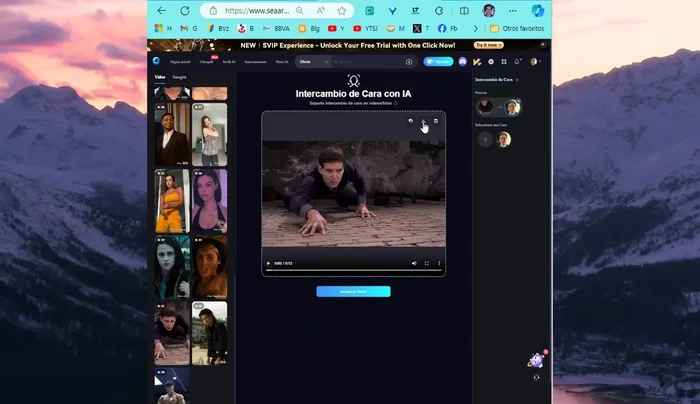This screenshot has height=404, width=700.
Task: Go to Página inicial nav item
Action: click(180, 62)
